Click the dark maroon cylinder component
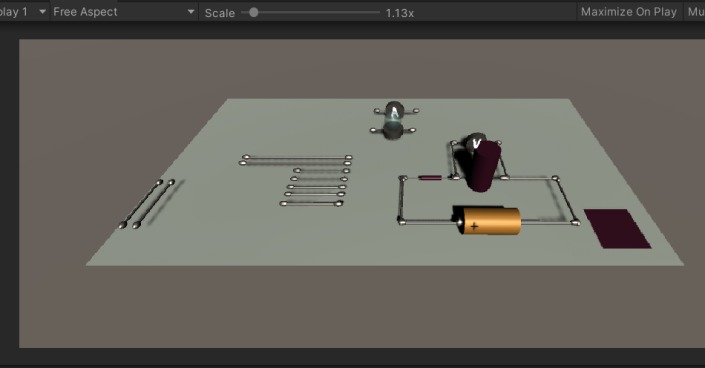This screenshot has height=368, width=705. click(484, 166)
